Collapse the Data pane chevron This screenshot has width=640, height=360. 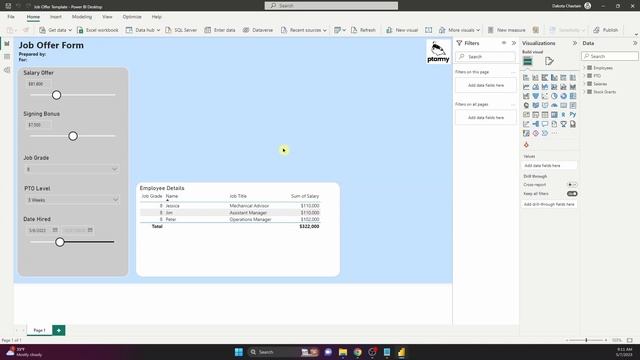point(635,43)
